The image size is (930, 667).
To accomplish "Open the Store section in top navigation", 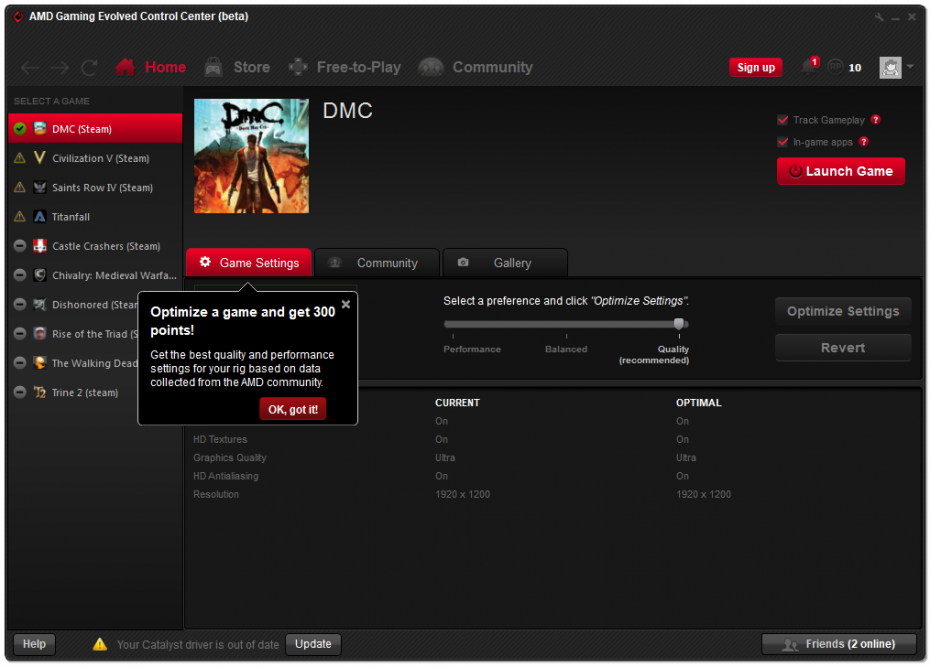I will (x=237, y=67).
